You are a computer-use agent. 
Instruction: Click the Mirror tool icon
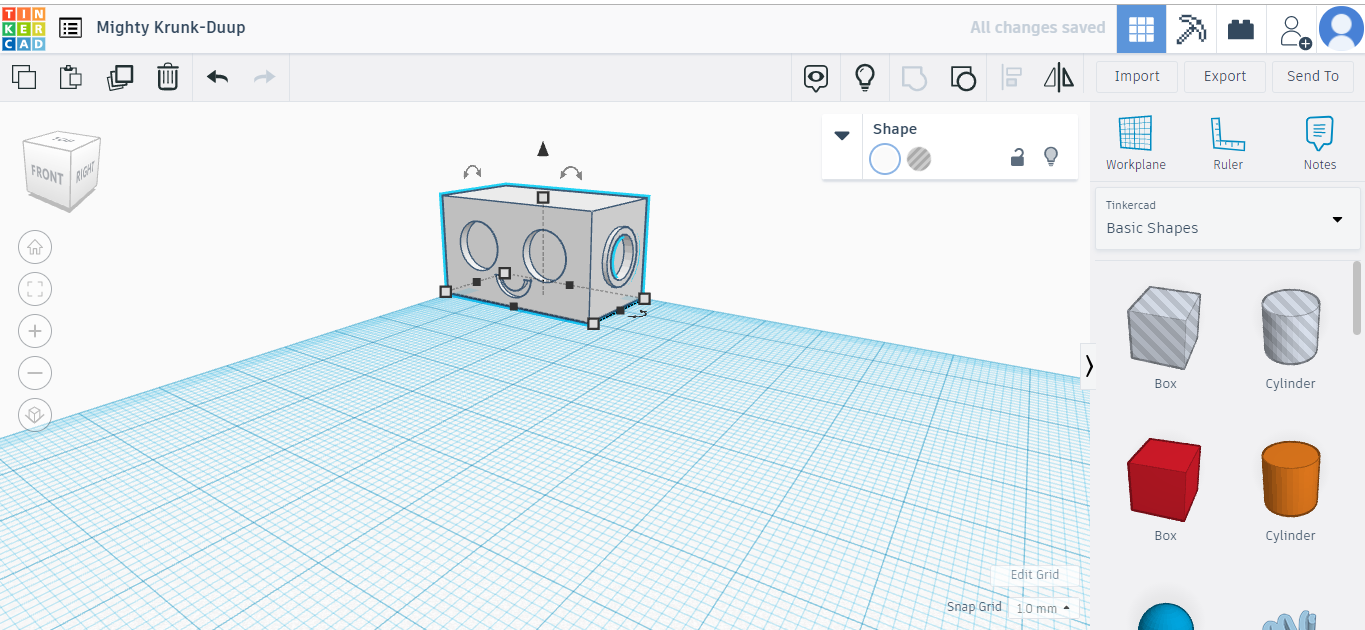click(x=1059, y=77)
